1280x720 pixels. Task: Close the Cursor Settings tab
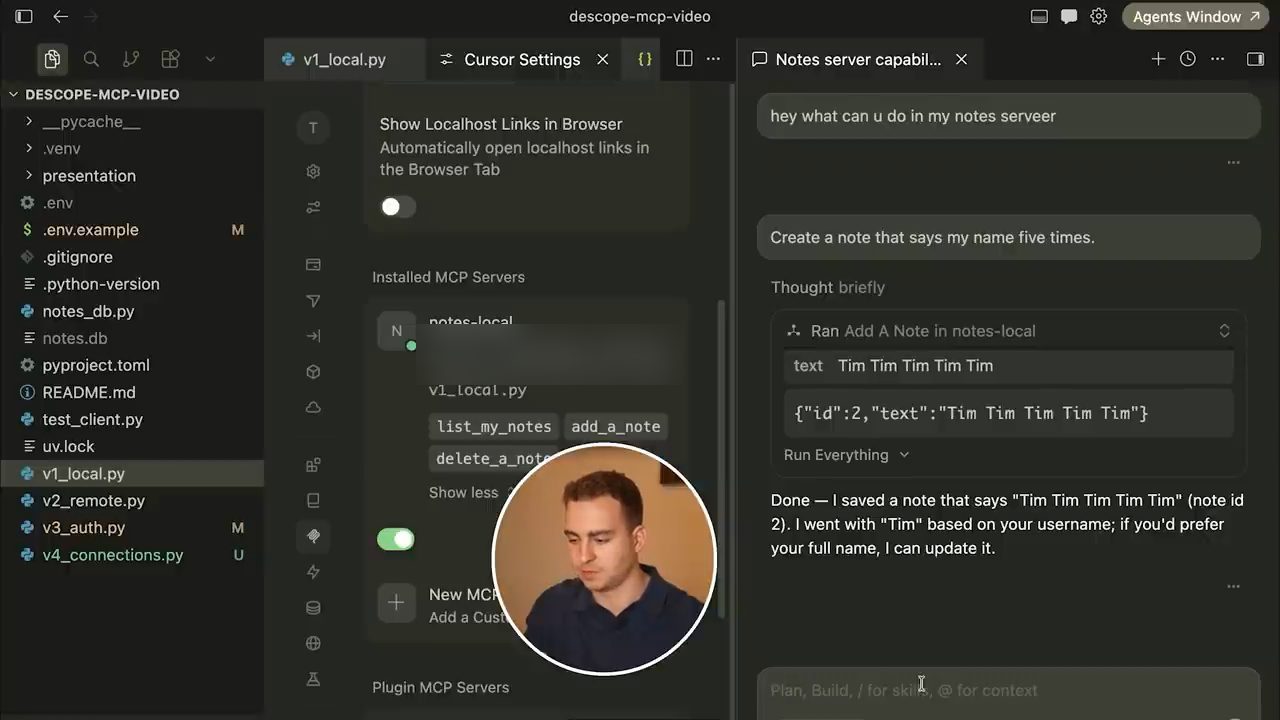point(602,59)
